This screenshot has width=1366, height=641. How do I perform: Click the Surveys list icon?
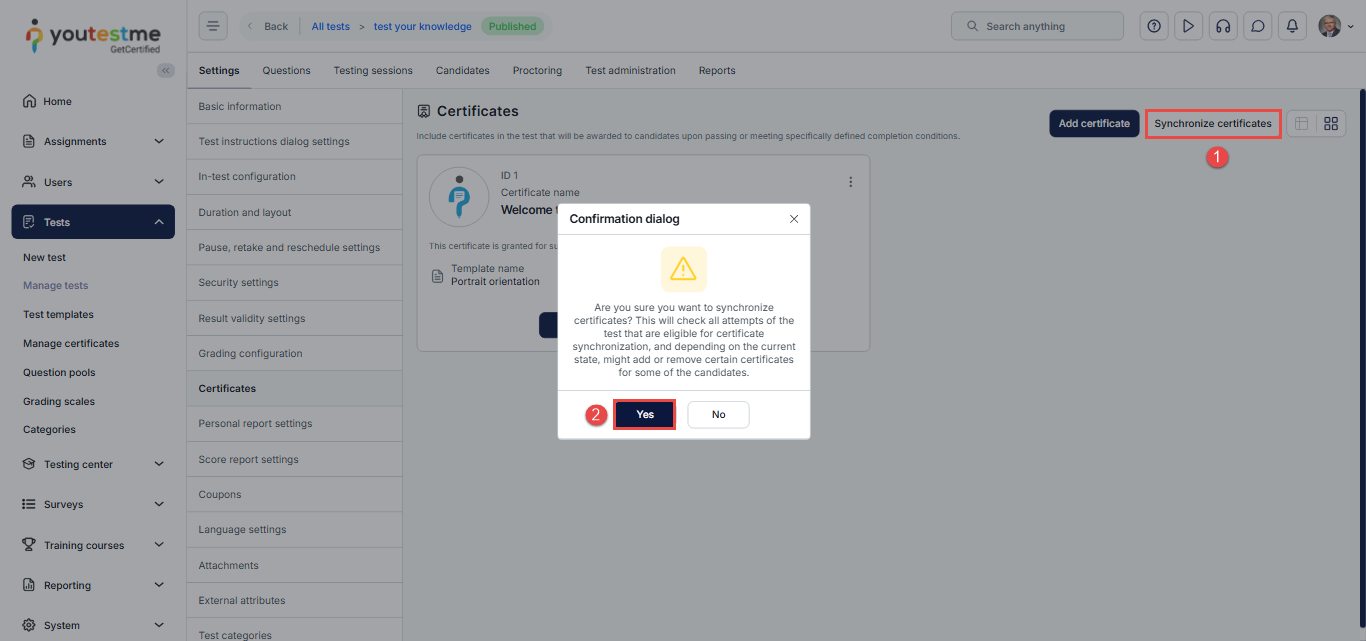(29, 504)
